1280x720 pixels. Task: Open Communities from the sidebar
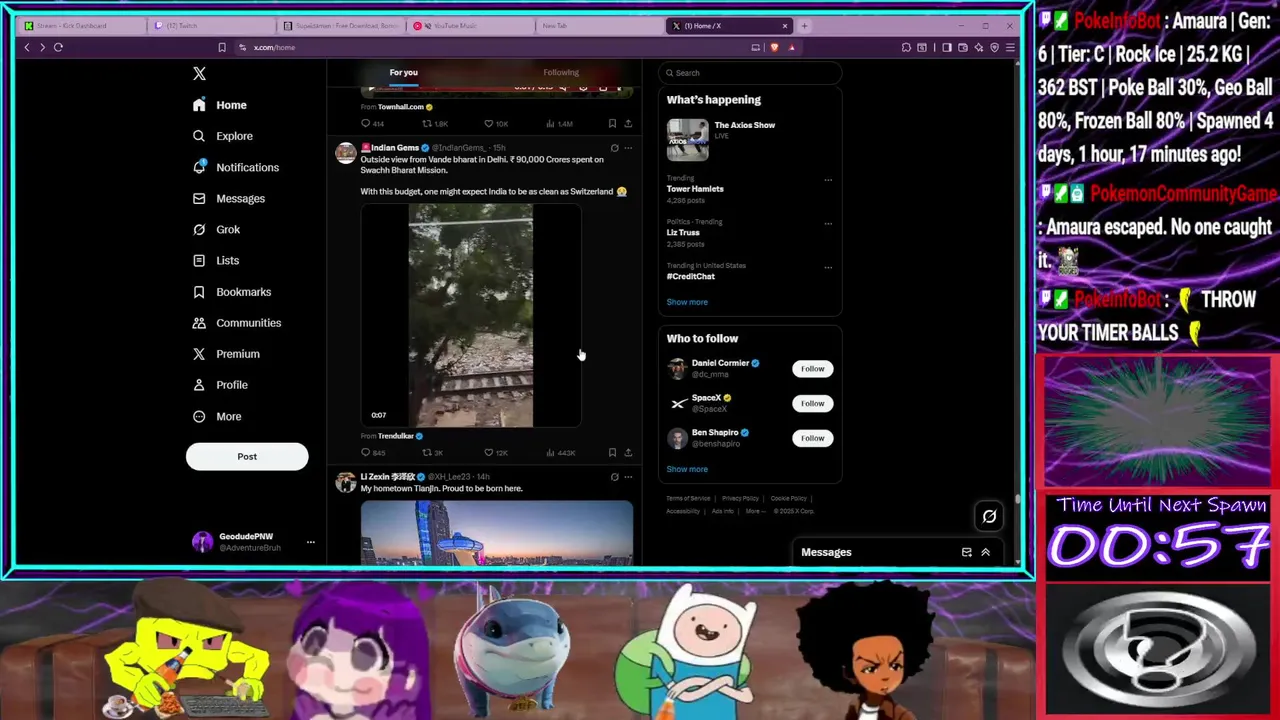pyautogui.click(x=236, y=323)
